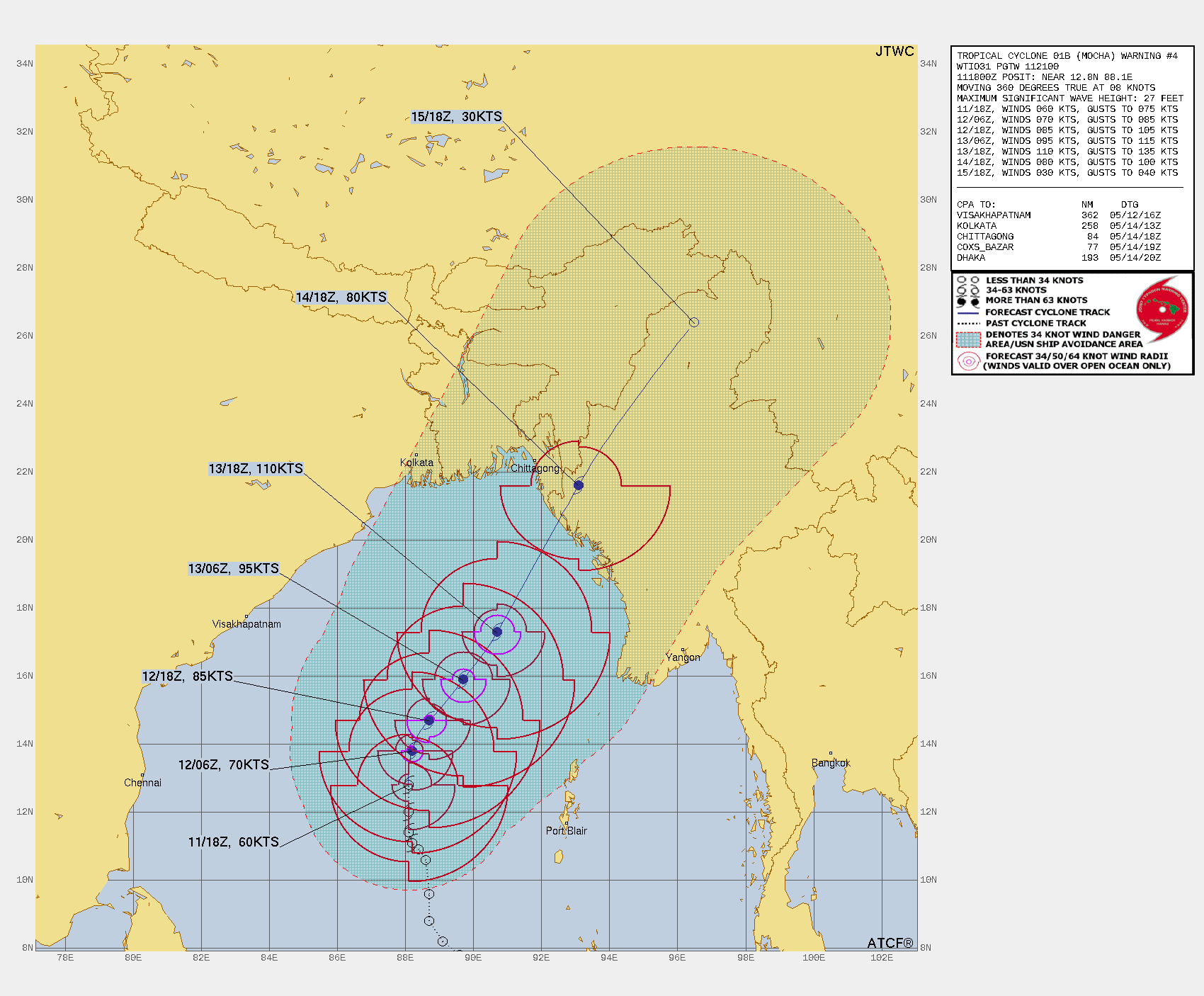This screenshot has height=996, width=1204.
Task: Click the '96E' longitude axis label
Action: [677, 958]
